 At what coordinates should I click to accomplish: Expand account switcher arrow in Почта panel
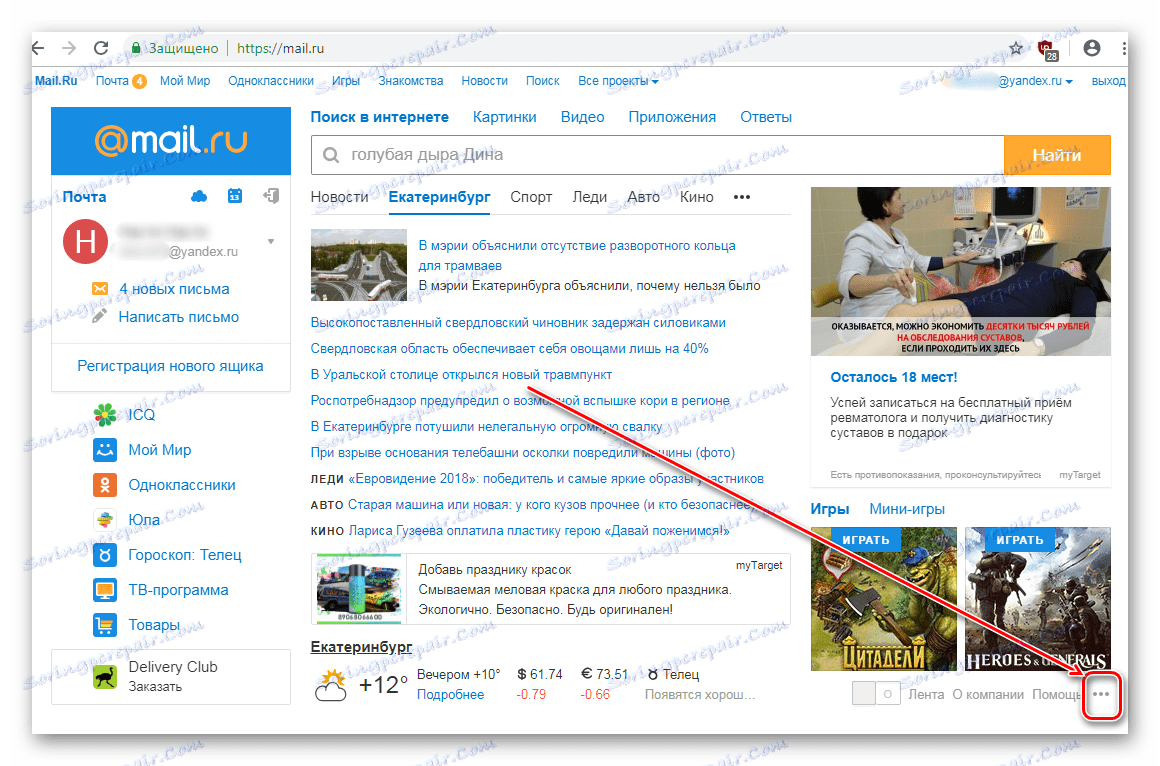[271, 241]
